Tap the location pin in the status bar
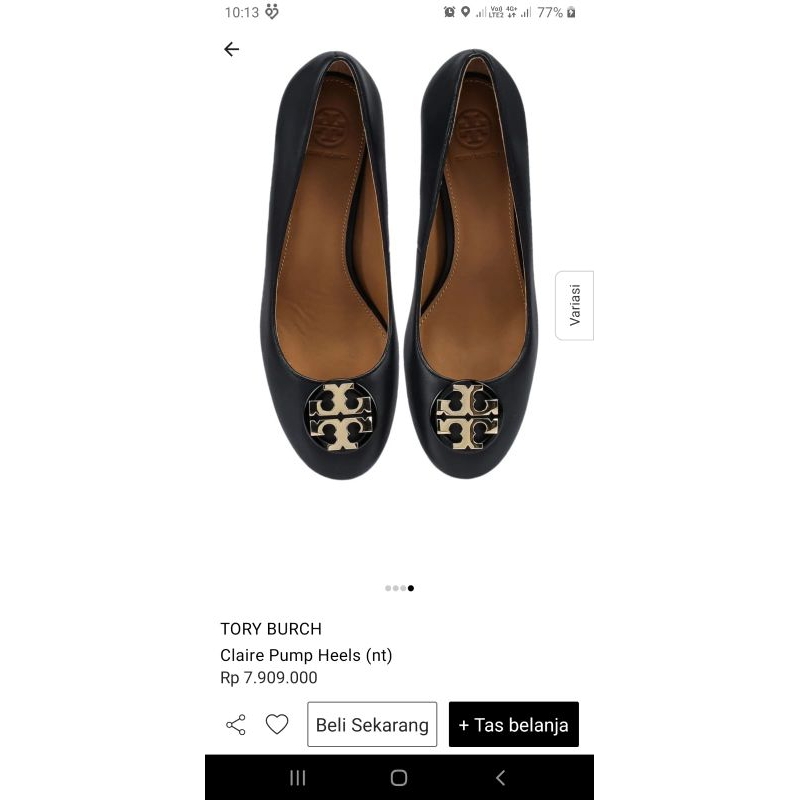Viewport: 800px width, 800px height. point(464,12)
